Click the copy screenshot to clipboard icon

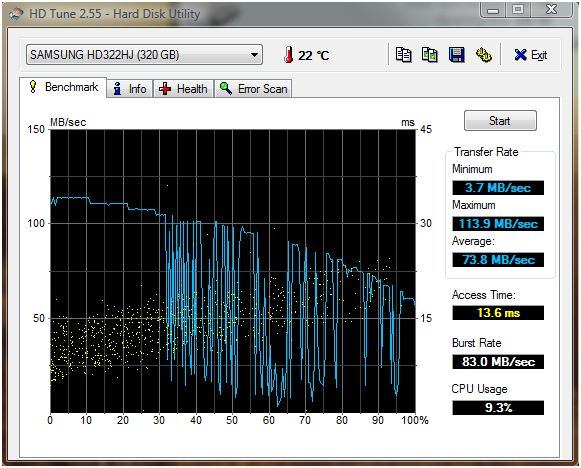click(x=430, y=55)
